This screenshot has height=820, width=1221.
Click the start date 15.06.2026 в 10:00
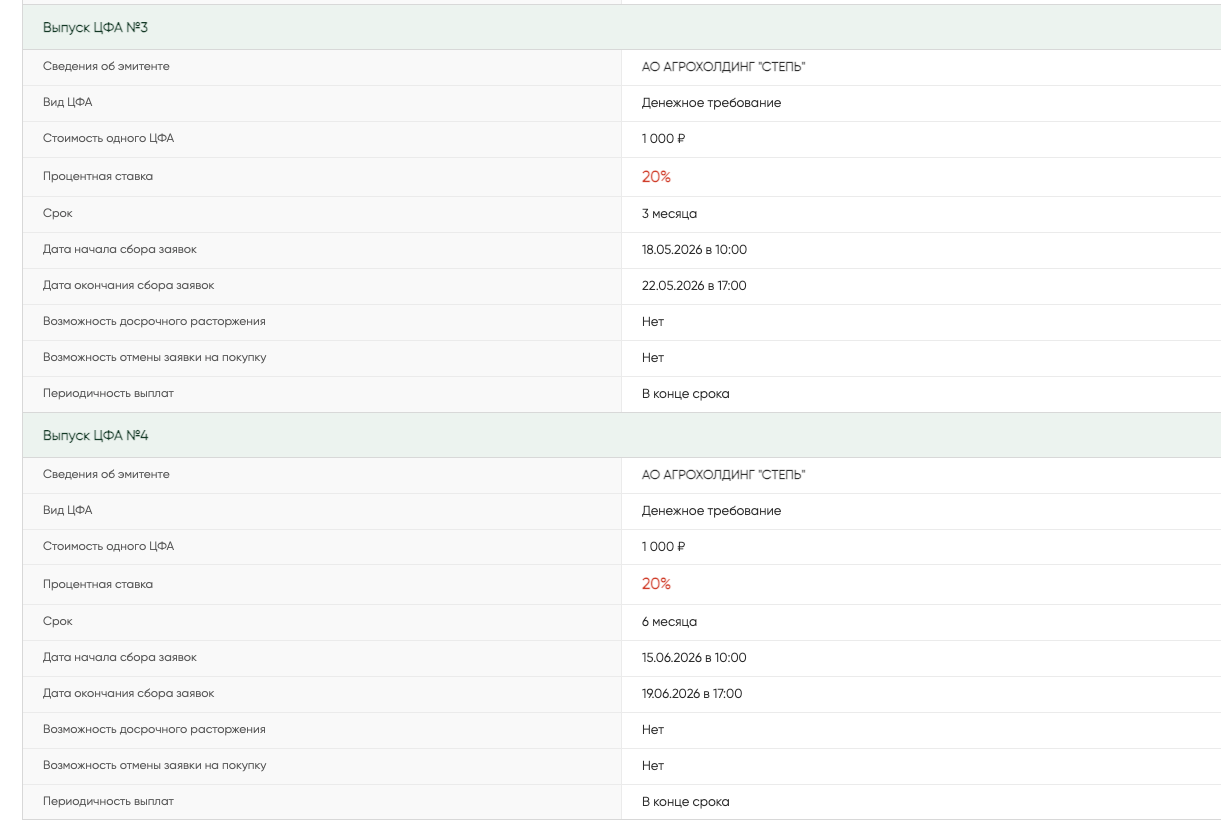click(x=694, y=658)
